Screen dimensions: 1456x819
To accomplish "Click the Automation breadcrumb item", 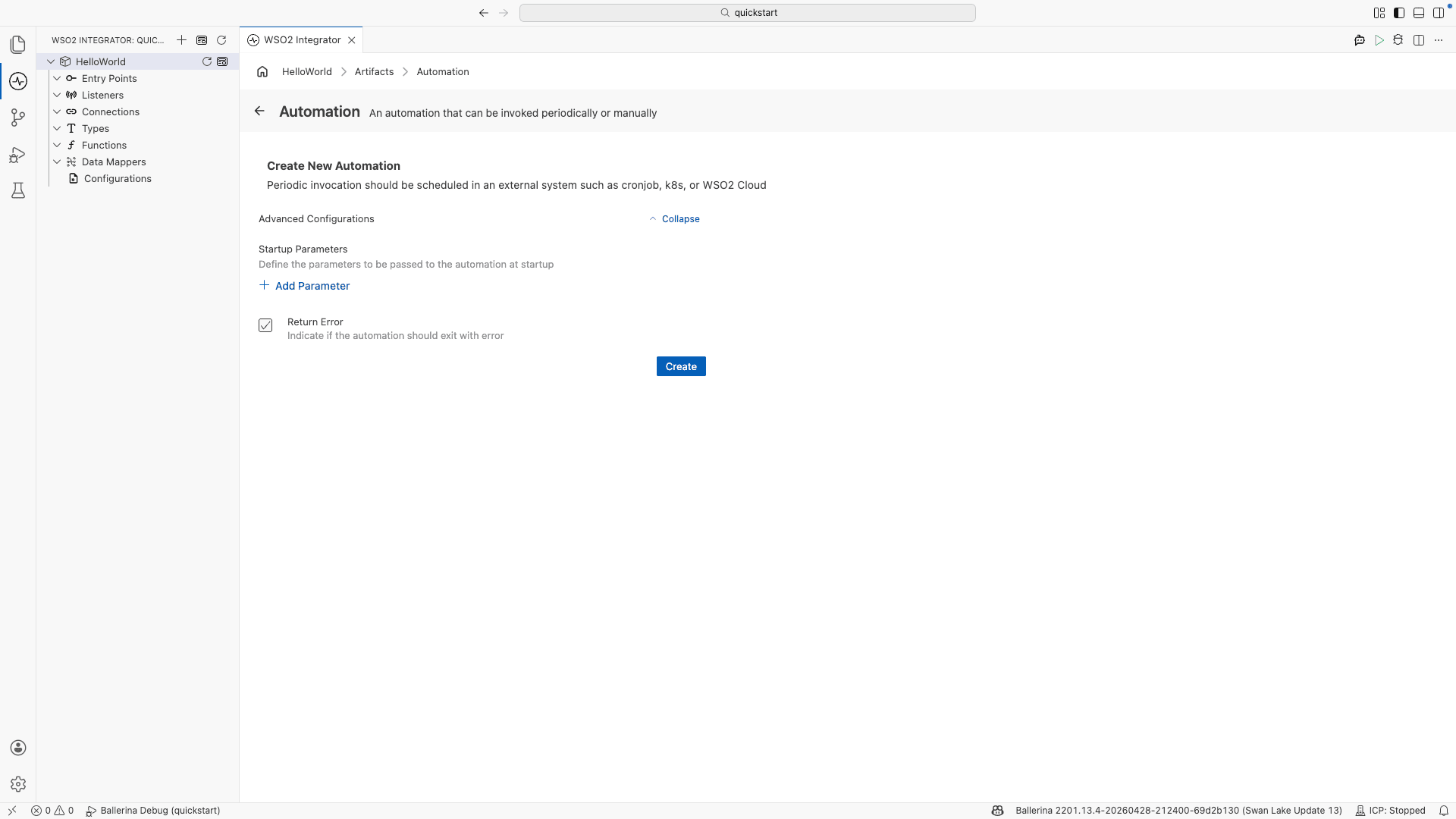I will pos(443,71).
